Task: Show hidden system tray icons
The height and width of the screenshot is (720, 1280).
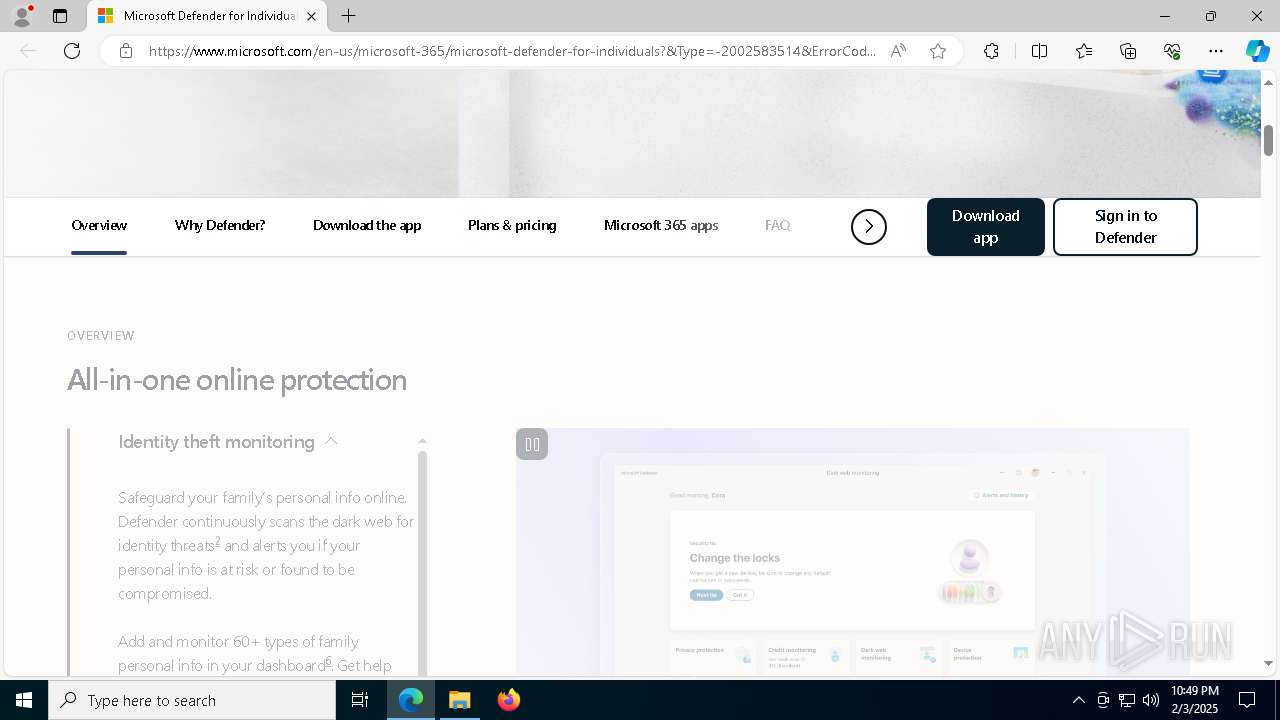Action: click(1078, 700)
